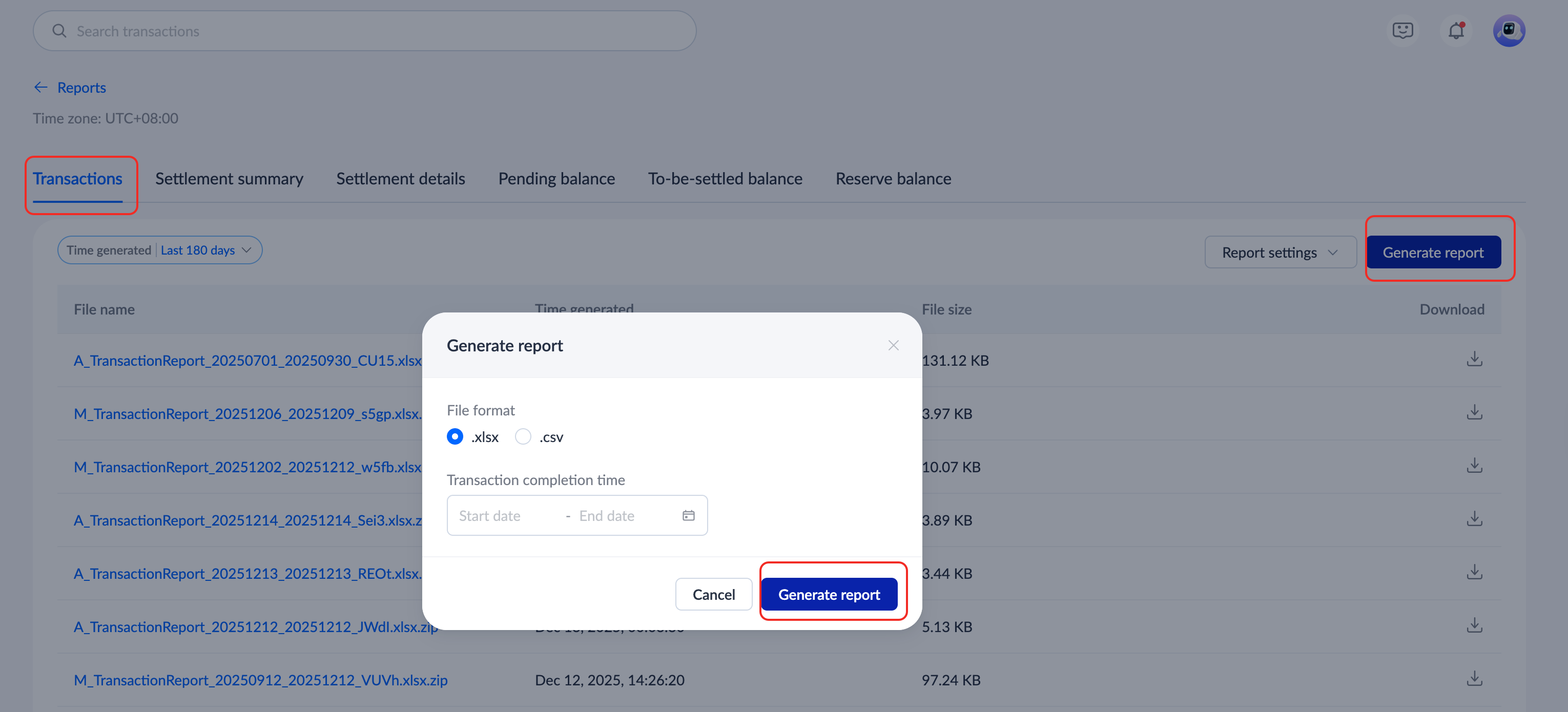1568x712 pixels.
Task: Open M_TransactionReport VUVh file link
Action: [260, 680]
